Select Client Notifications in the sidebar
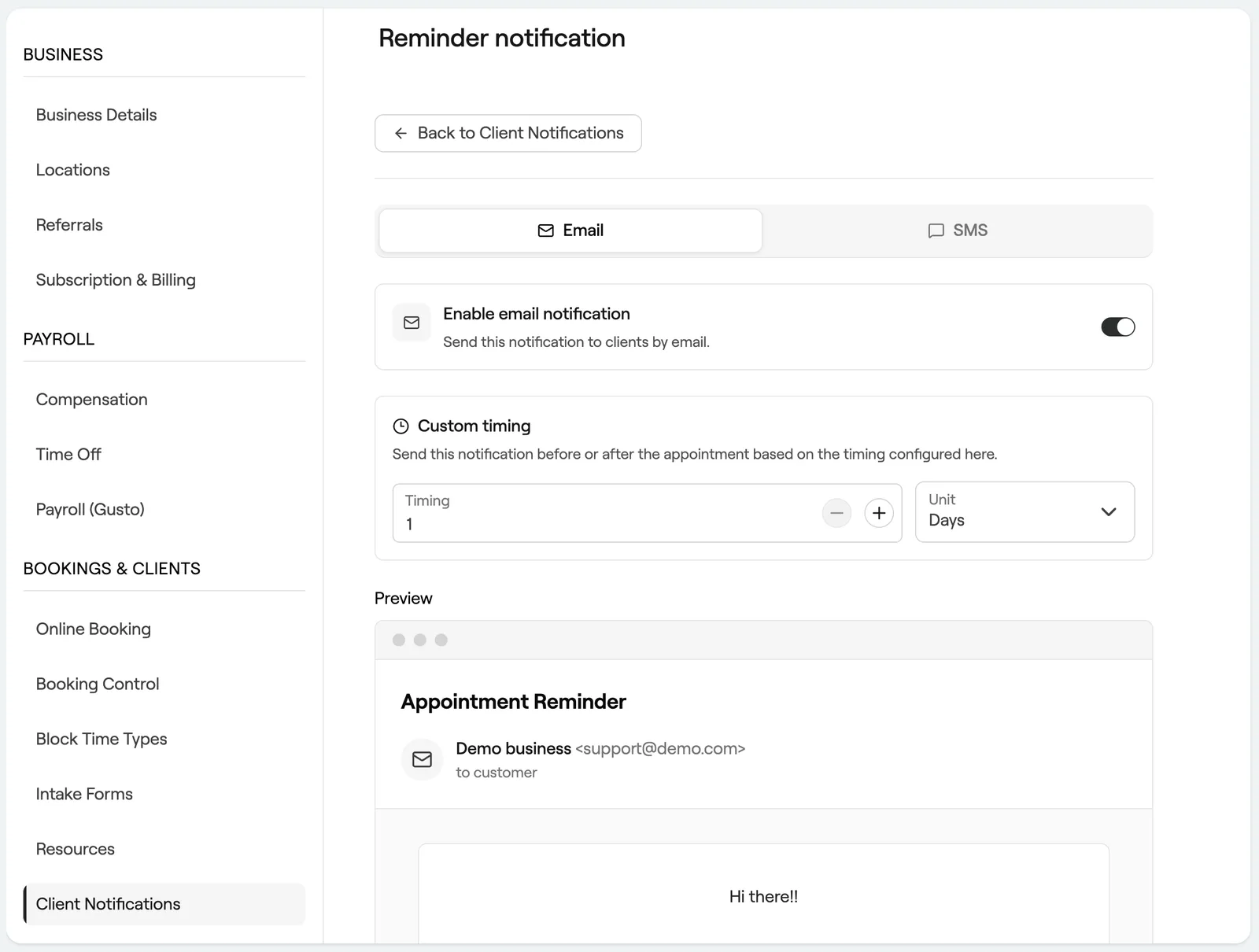This screenshot has width=1259, height=952. [164, 904]
